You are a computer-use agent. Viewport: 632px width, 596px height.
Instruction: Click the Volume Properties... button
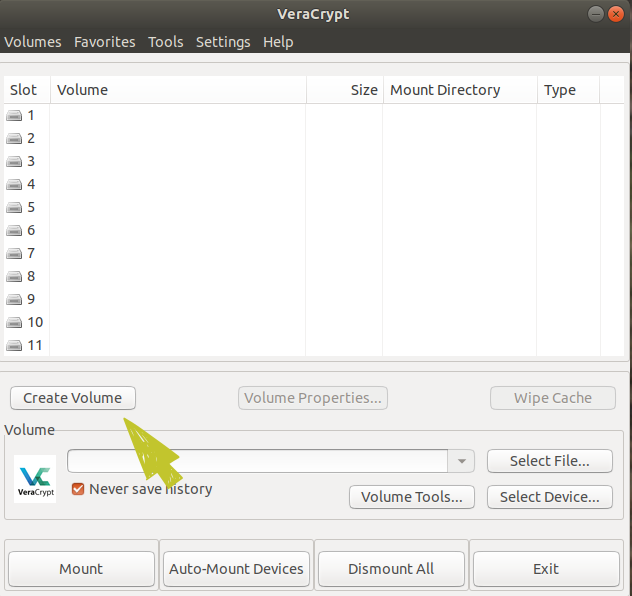313,398
